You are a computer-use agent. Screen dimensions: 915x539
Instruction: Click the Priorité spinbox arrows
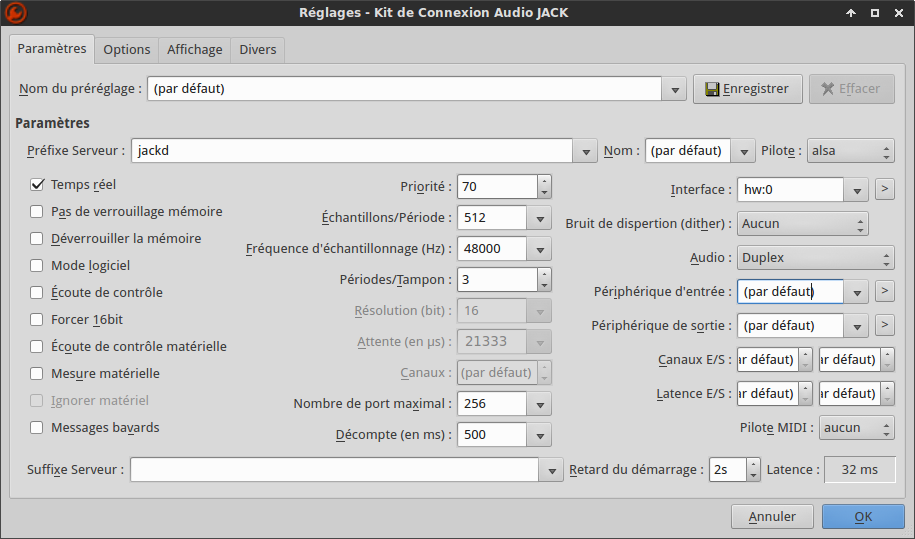click(x=544, y=187)
